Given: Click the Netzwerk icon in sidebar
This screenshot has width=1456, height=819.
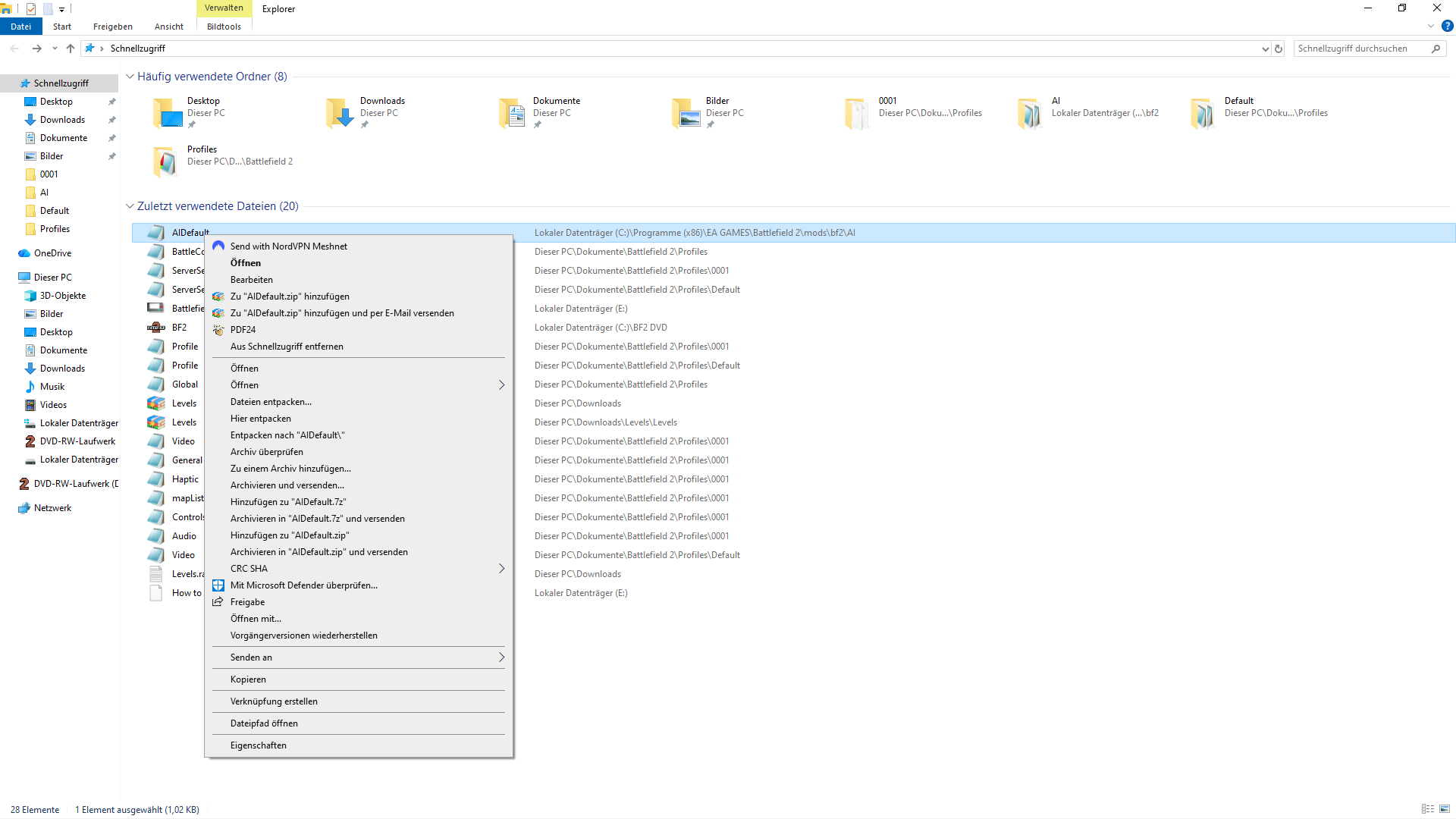Looking at the screenshot, I should point(24,508).
